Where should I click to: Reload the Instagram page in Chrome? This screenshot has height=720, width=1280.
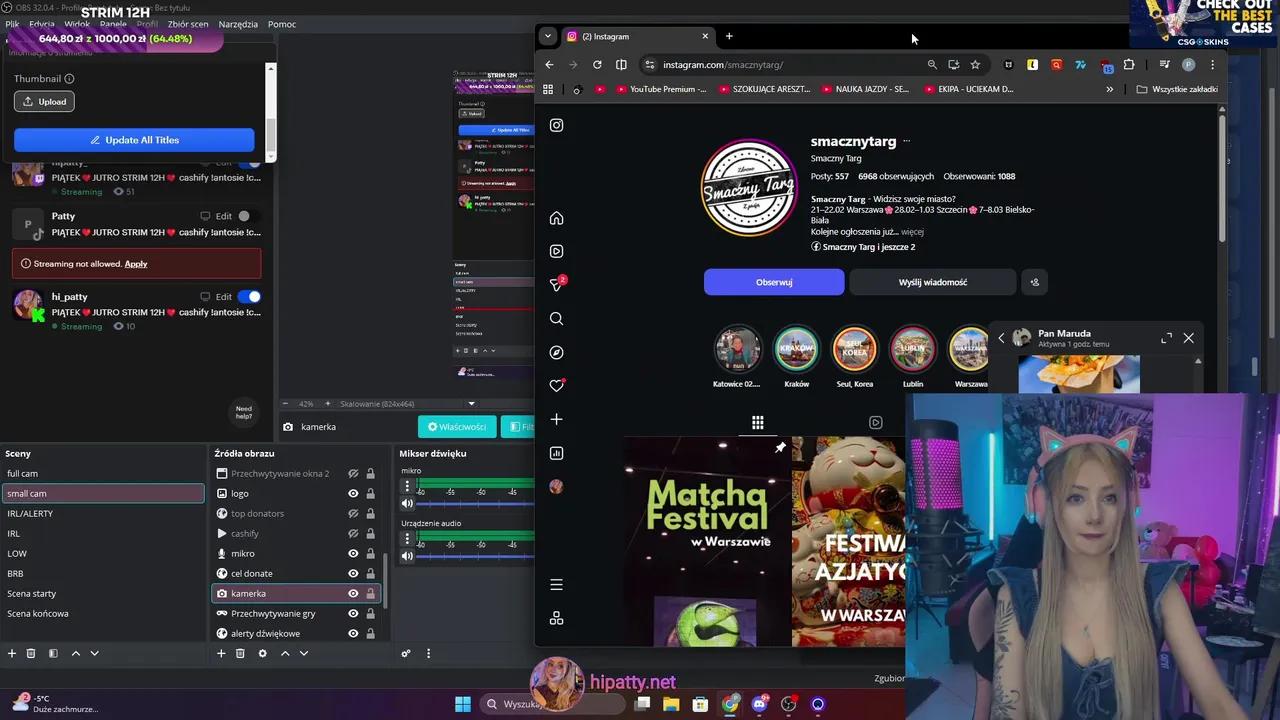pyautogui.click(x=597, y=64)
